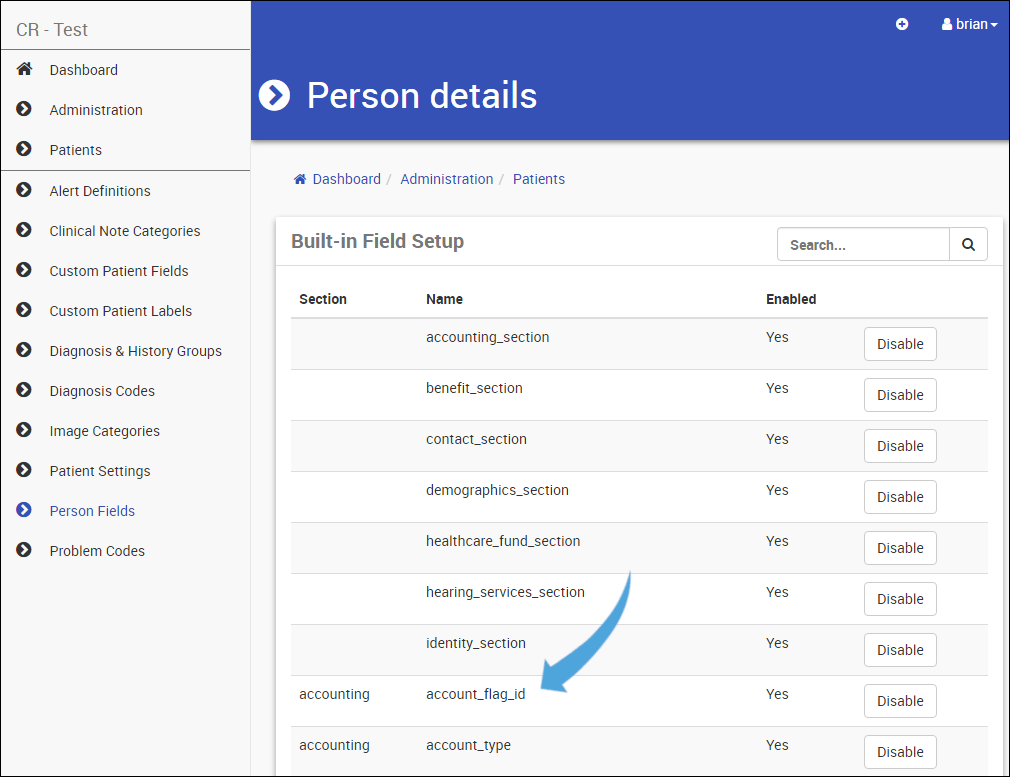Click the circle arrow icon beside Person details
Viewport: 1010px width, 777px height.
tap(274, 96)
